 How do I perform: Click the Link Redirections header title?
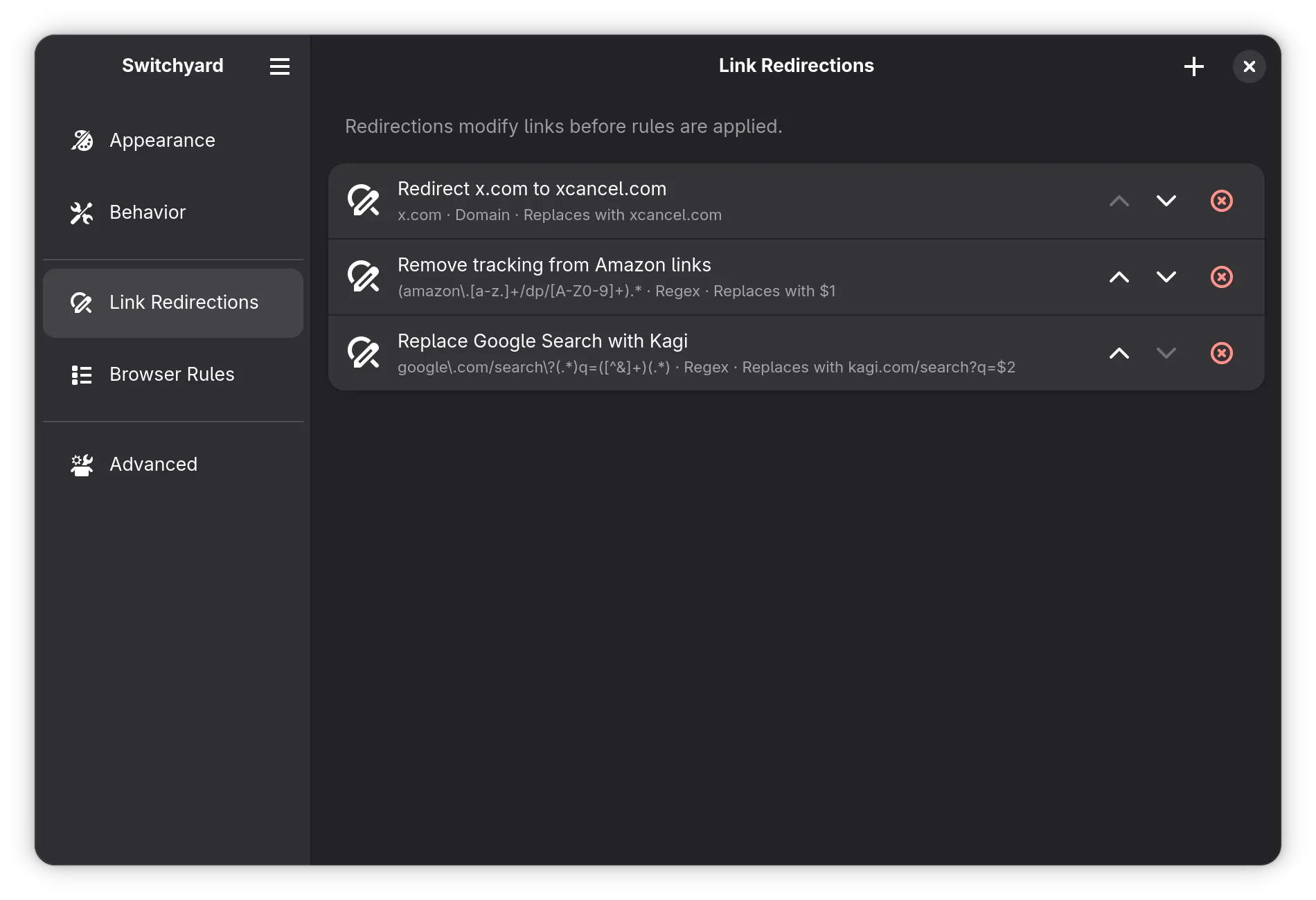tap(797, 66)
